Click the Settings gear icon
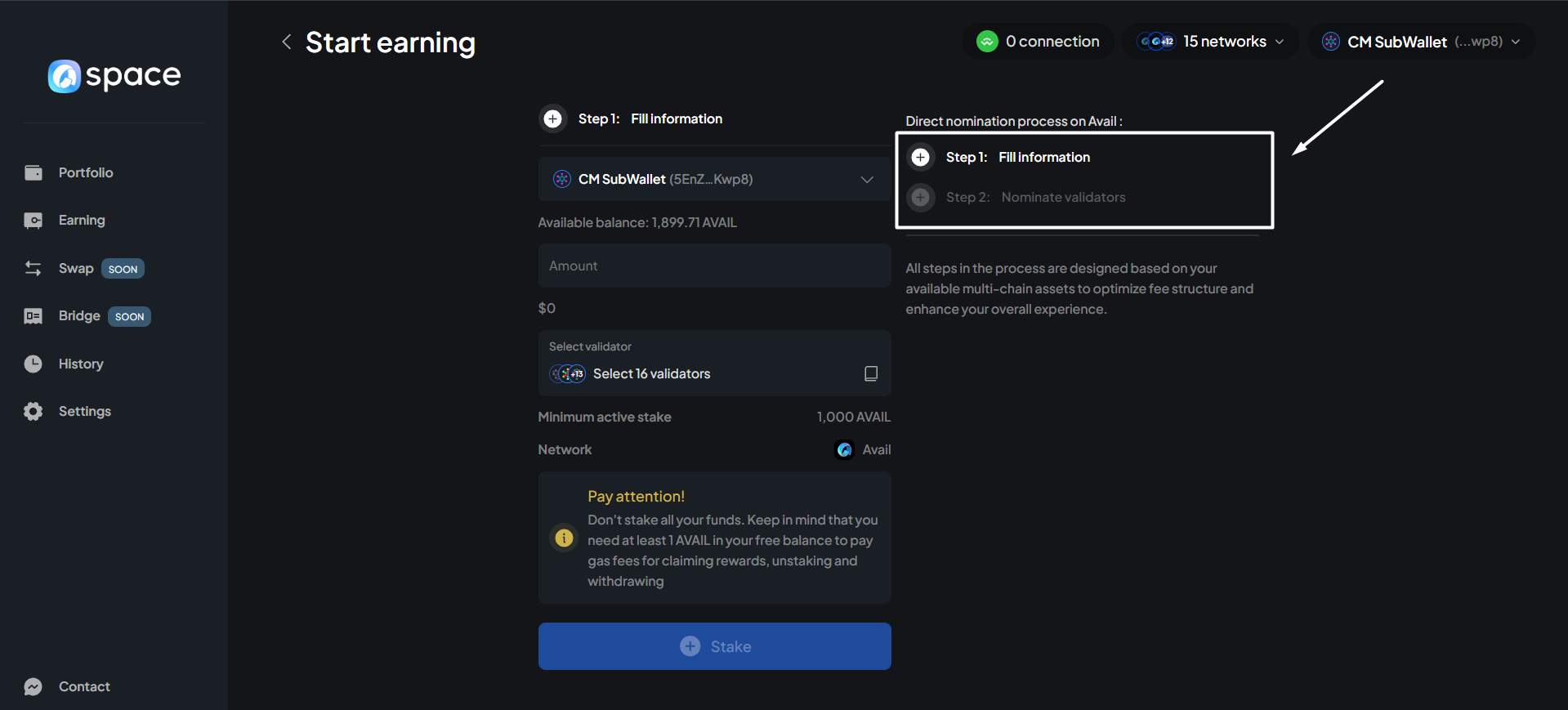 [34, 411]
